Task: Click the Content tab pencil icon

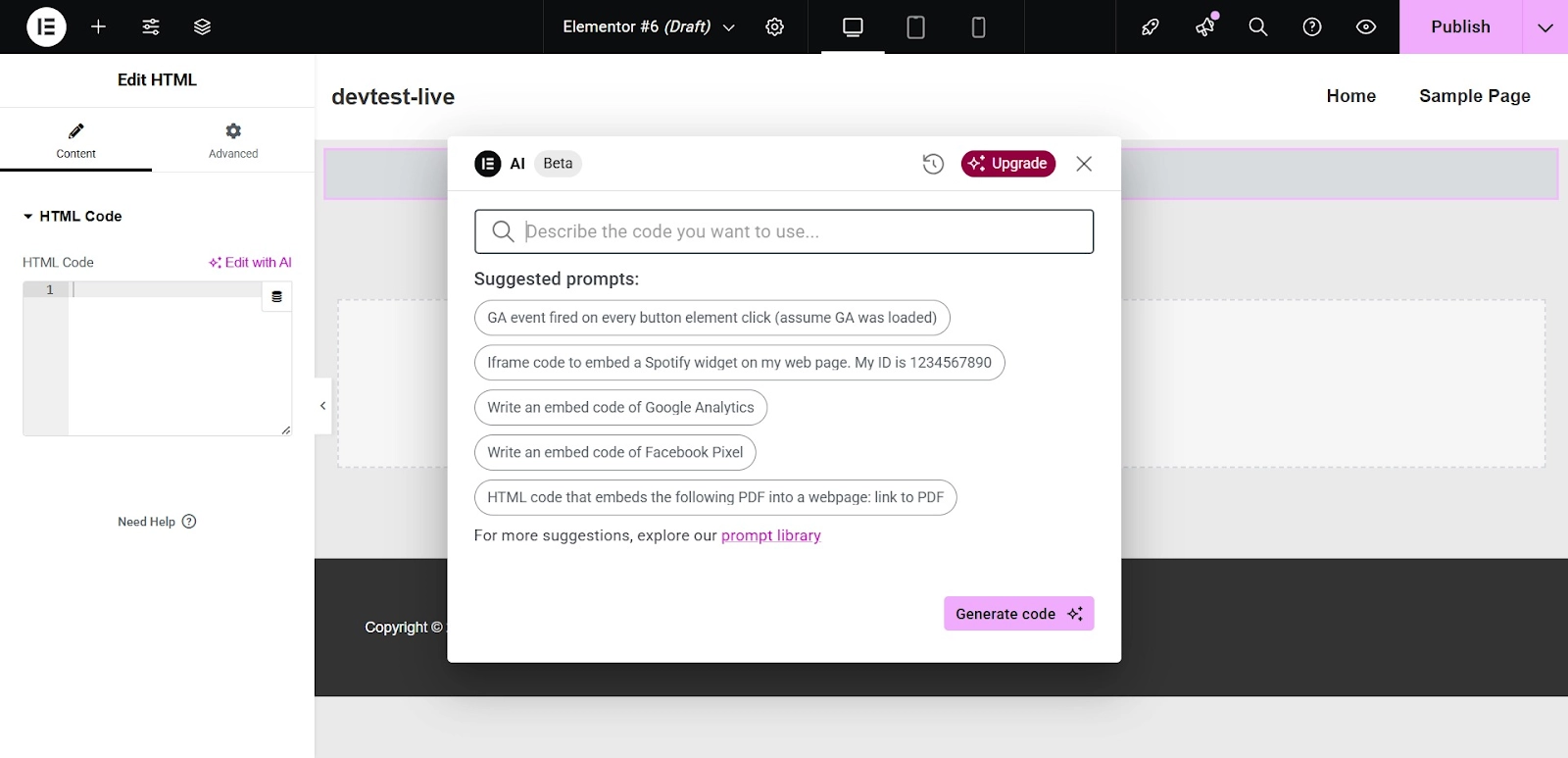Action: [75, 130]
